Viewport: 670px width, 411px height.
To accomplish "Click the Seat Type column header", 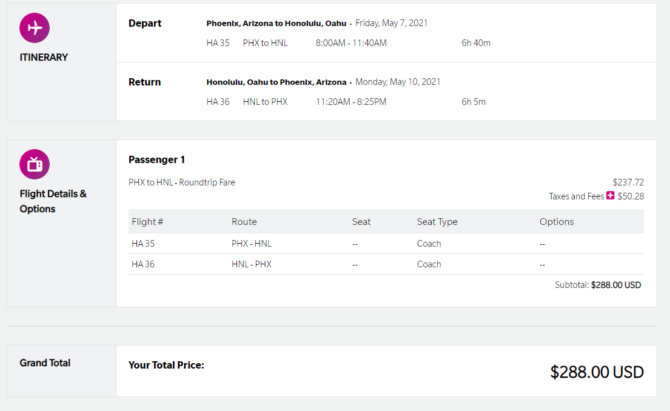I will [x=437, y=222].
